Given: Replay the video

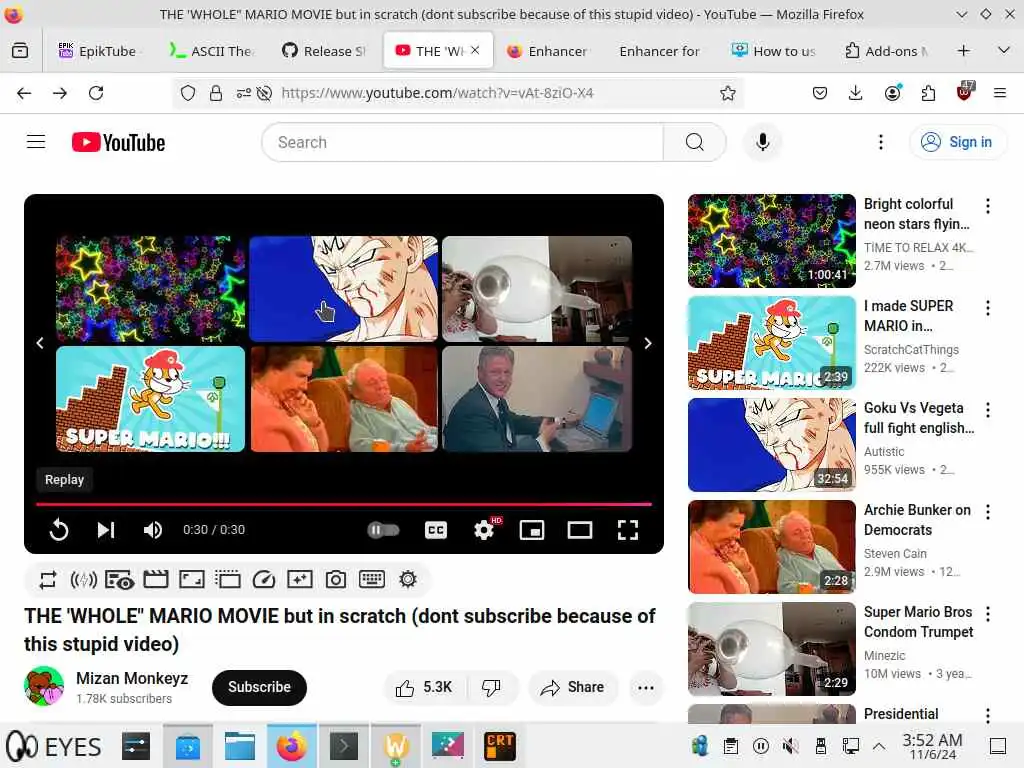Looking at the screenshot, I should click(59, 530).
